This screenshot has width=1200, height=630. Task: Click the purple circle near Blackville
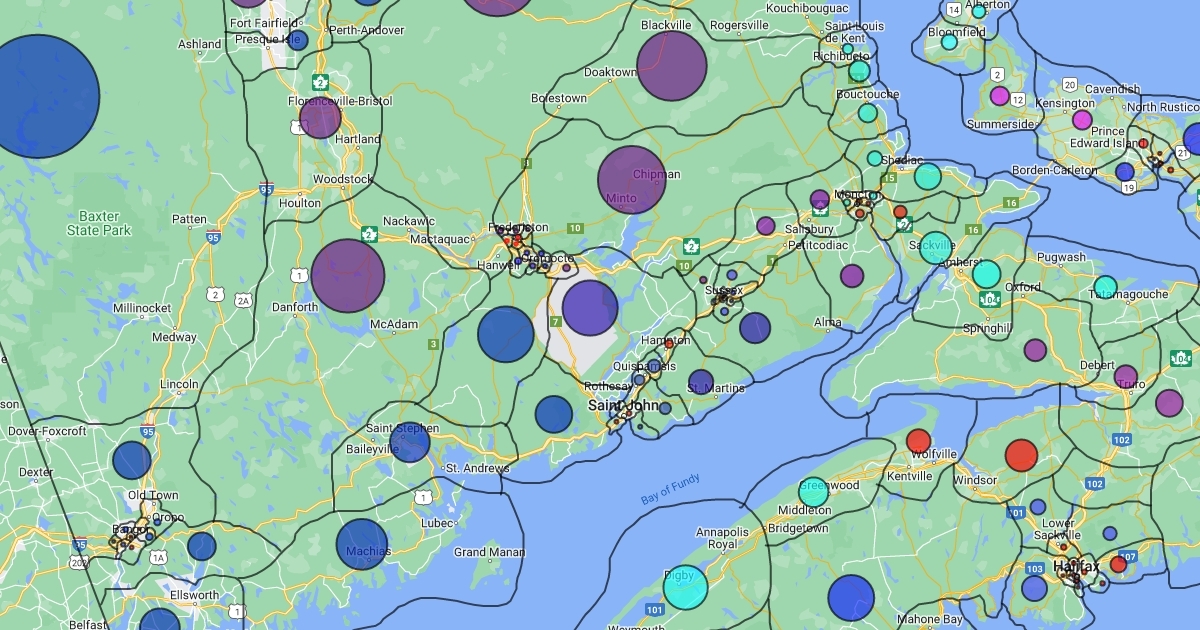[672, 66]
